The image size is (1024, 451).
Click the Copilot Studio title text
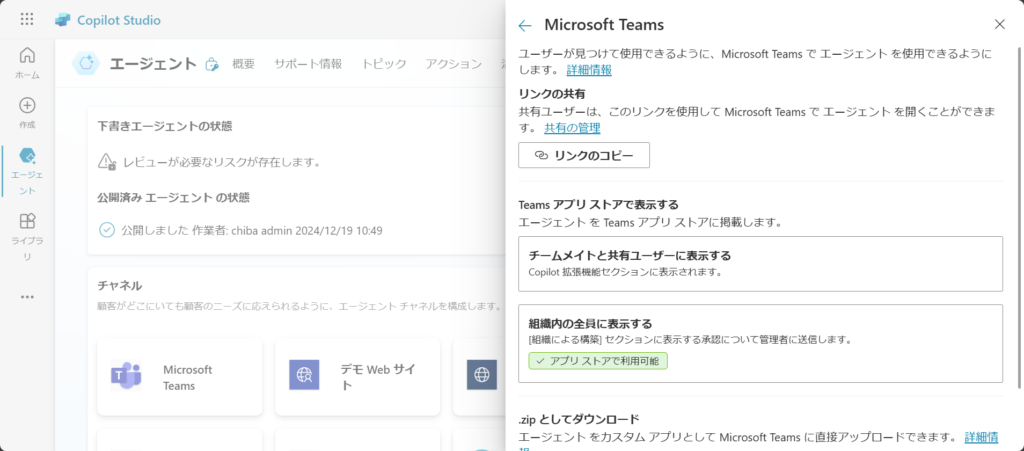[x=119, y=20]
